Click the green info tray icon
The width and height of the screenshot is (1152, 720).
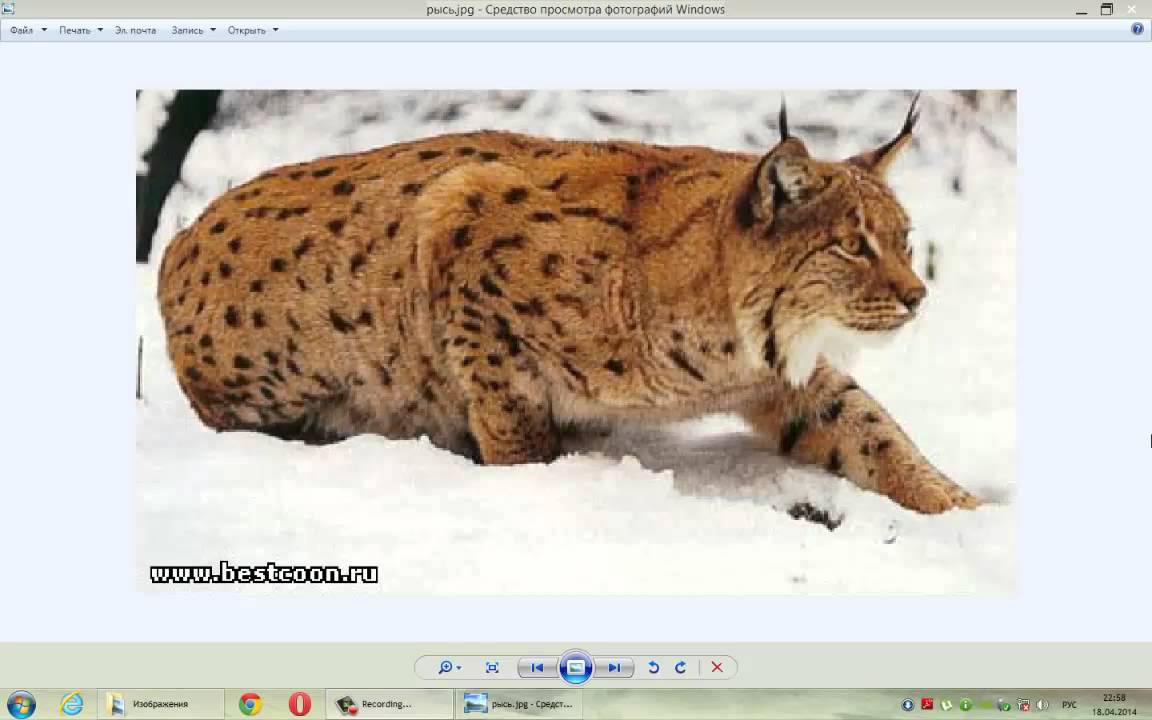point(965,705)
